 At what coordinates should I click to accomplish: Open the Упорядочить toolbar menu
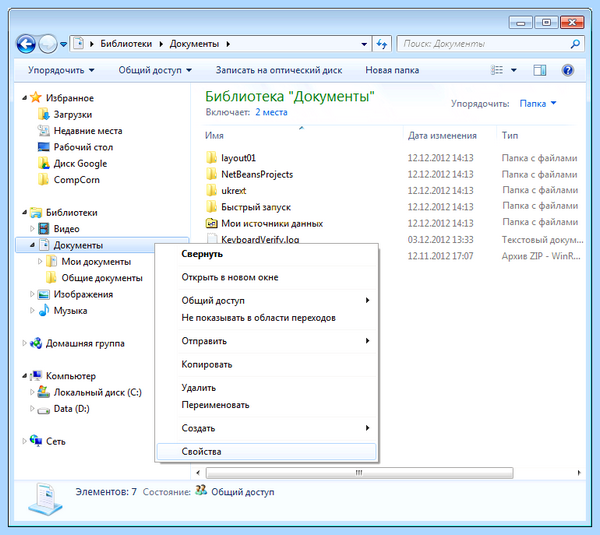(61, 70)
